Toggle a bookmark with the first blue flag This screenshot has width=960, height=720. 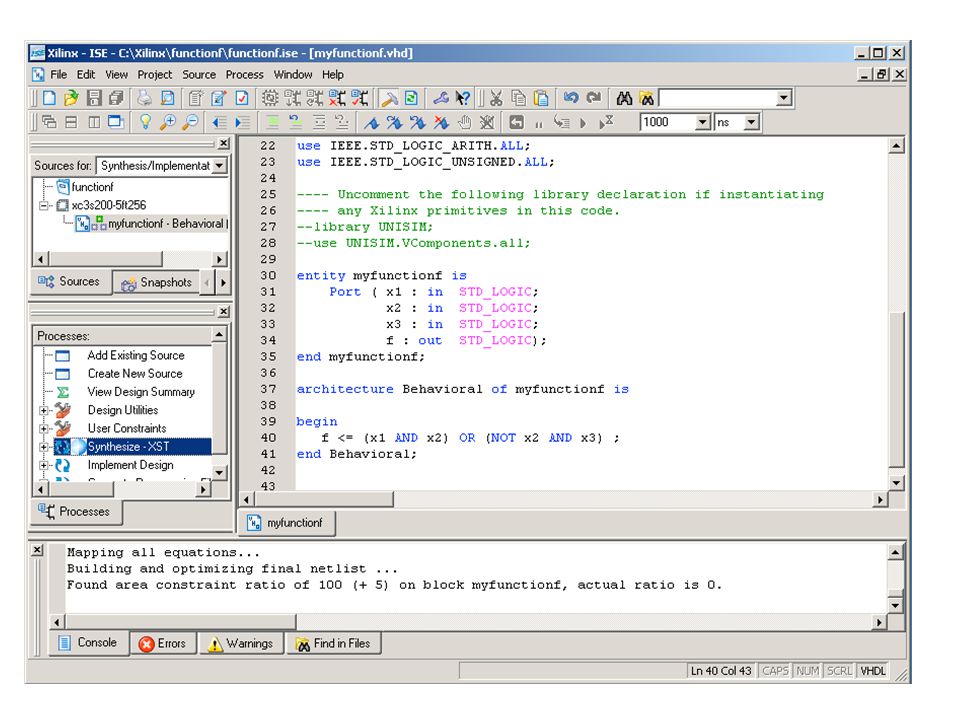click(371, 122)
